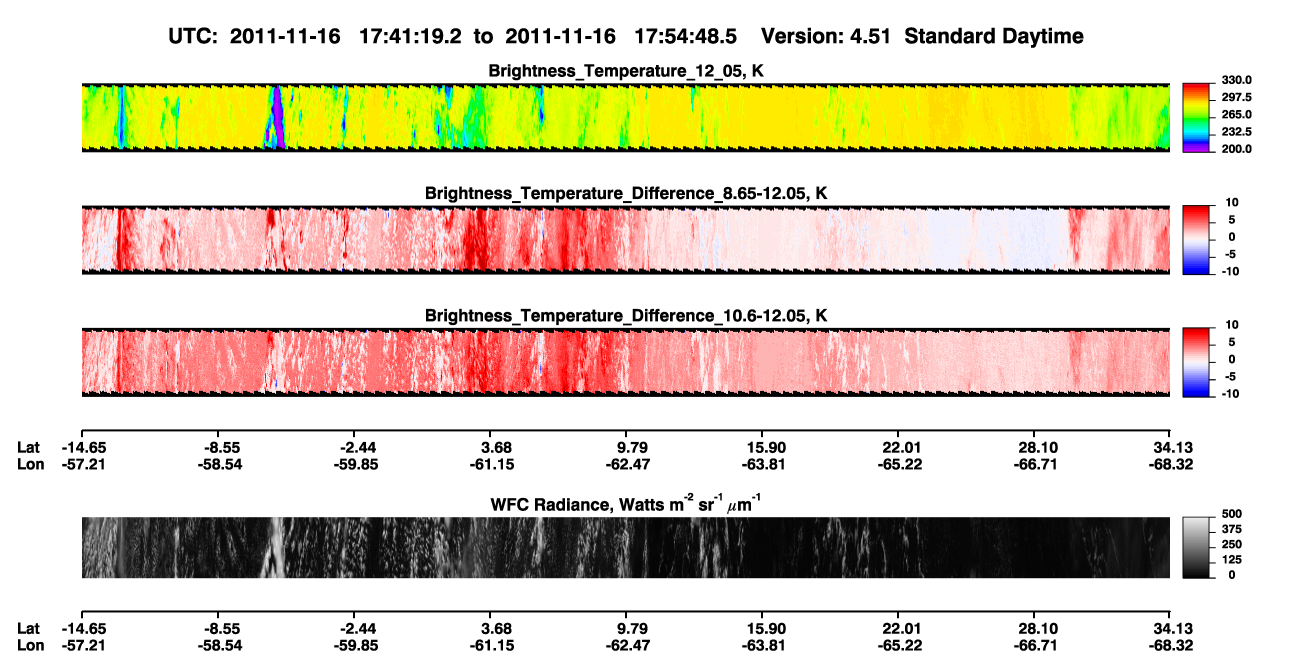The width and height of the screenshot is (1300, 667).
Task: Click the 8.65-12.05 difference red-blue color bar
Action: click(1196, 238)
